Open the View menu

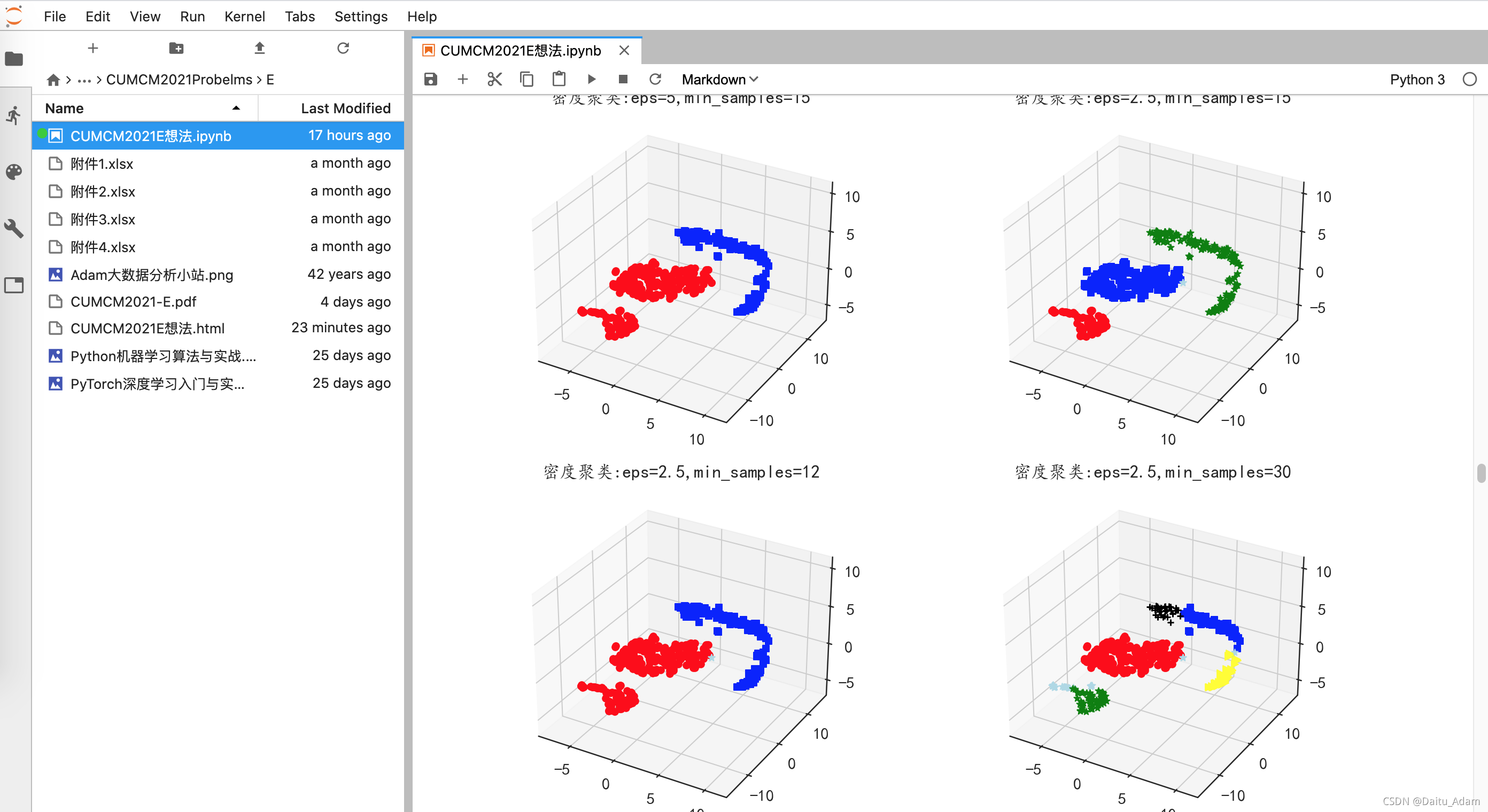click(x=145, y=16)
